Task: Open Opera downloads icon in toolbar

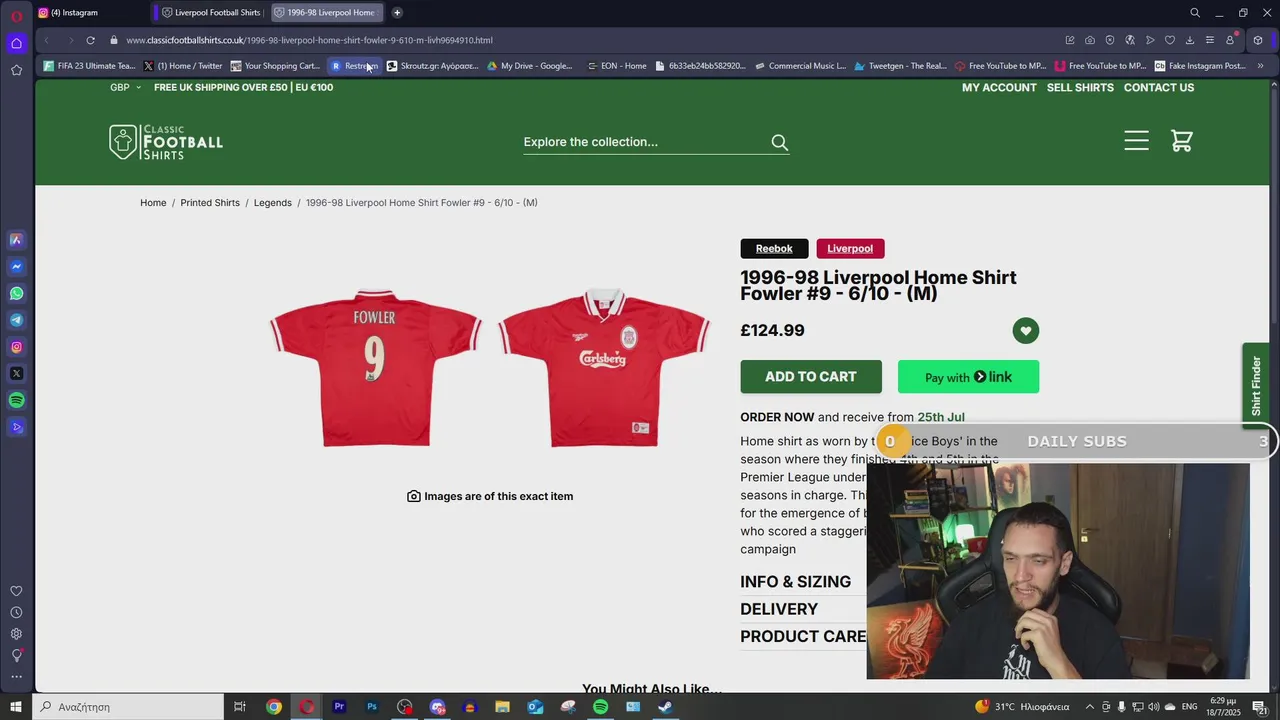Action: pyautogui.click(x=1190, y=40)
